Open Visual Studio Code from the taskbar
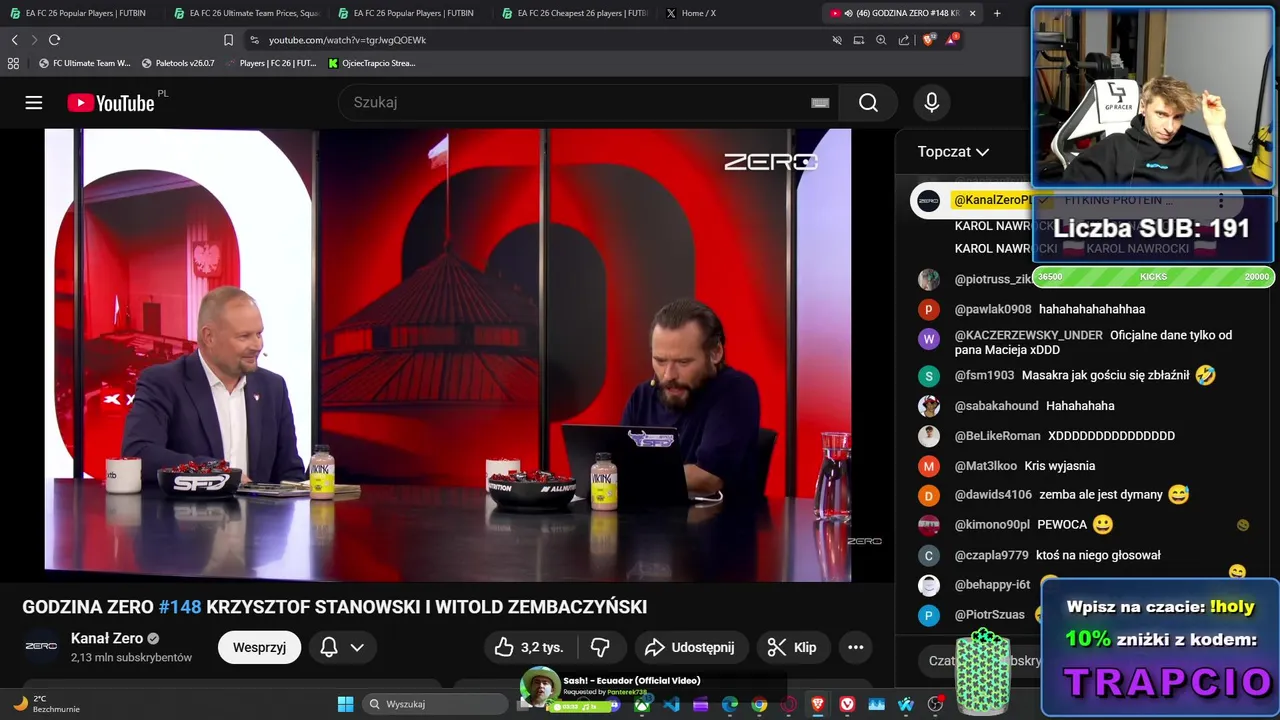The image size is (1280, 720). point(671,705)
